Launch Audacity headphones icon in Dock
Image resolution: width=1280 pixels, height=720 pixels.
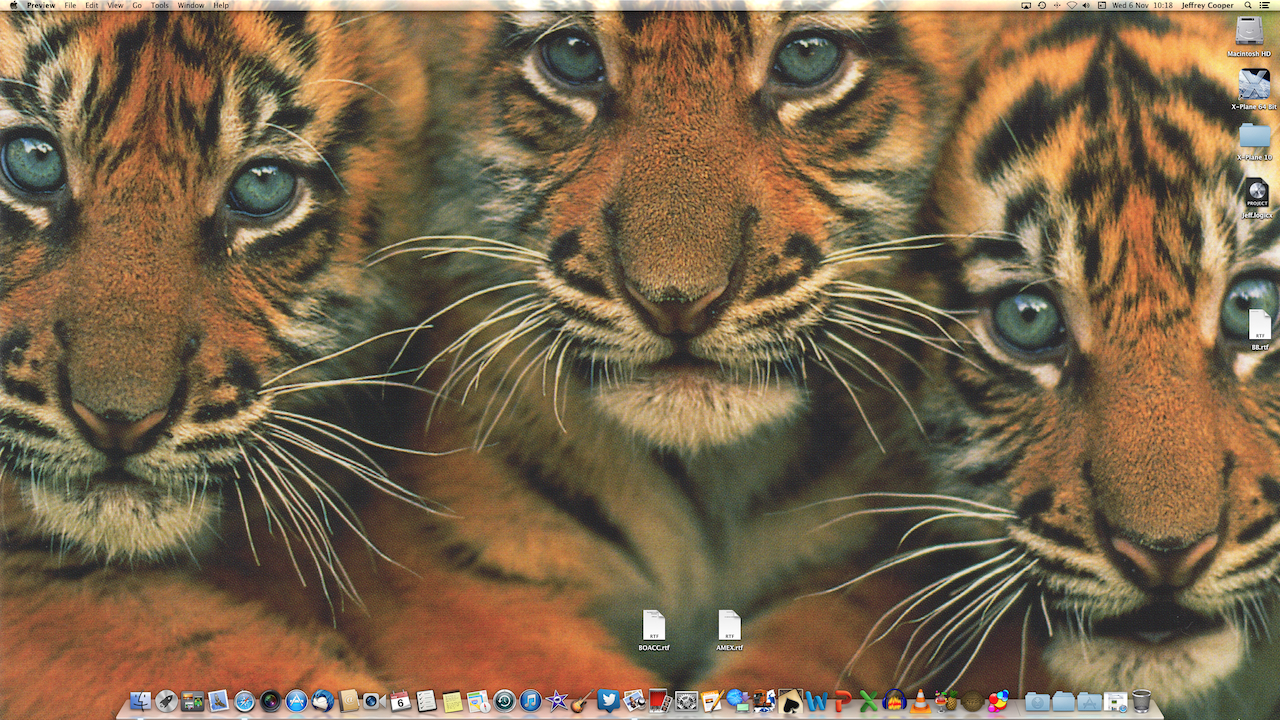point(894,701)
